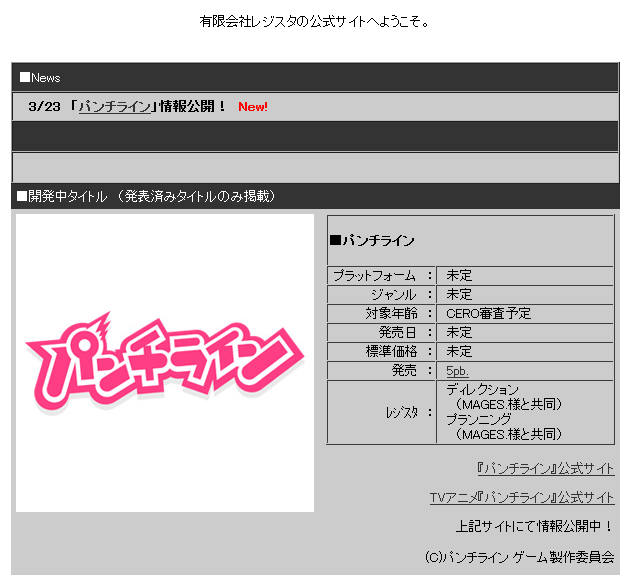Click the 発売日 label cell
This screenshot has height=575, width=635.
click(381, 332)
